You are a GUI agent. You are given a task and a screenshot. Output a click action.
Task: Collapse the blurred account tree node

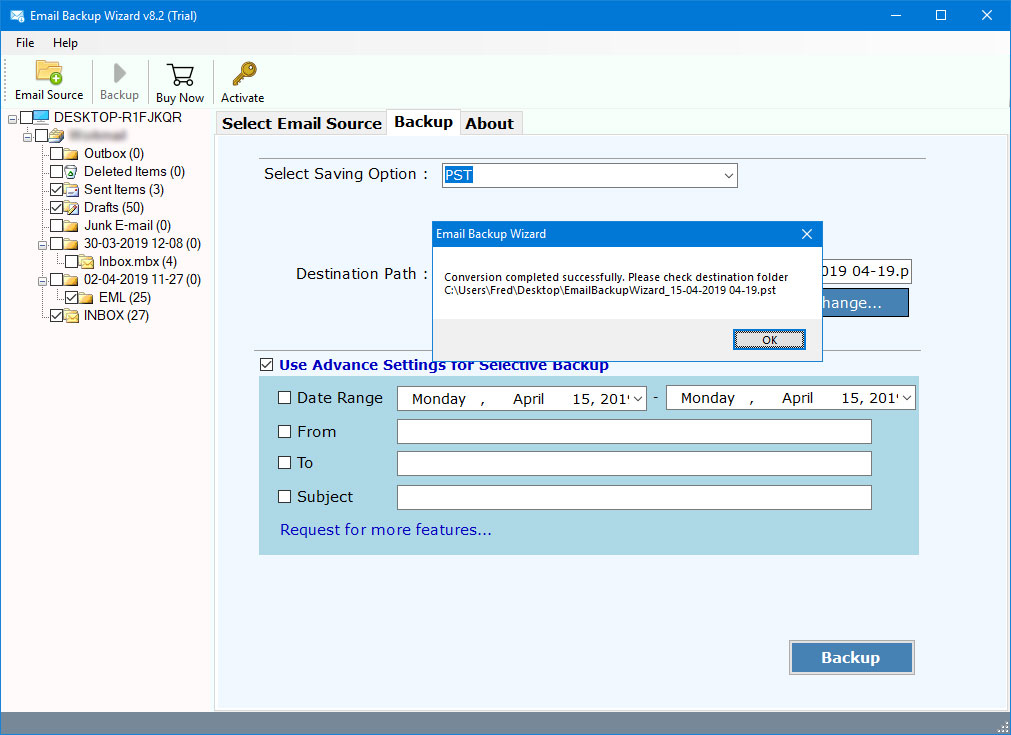click(x=27, y=137)
